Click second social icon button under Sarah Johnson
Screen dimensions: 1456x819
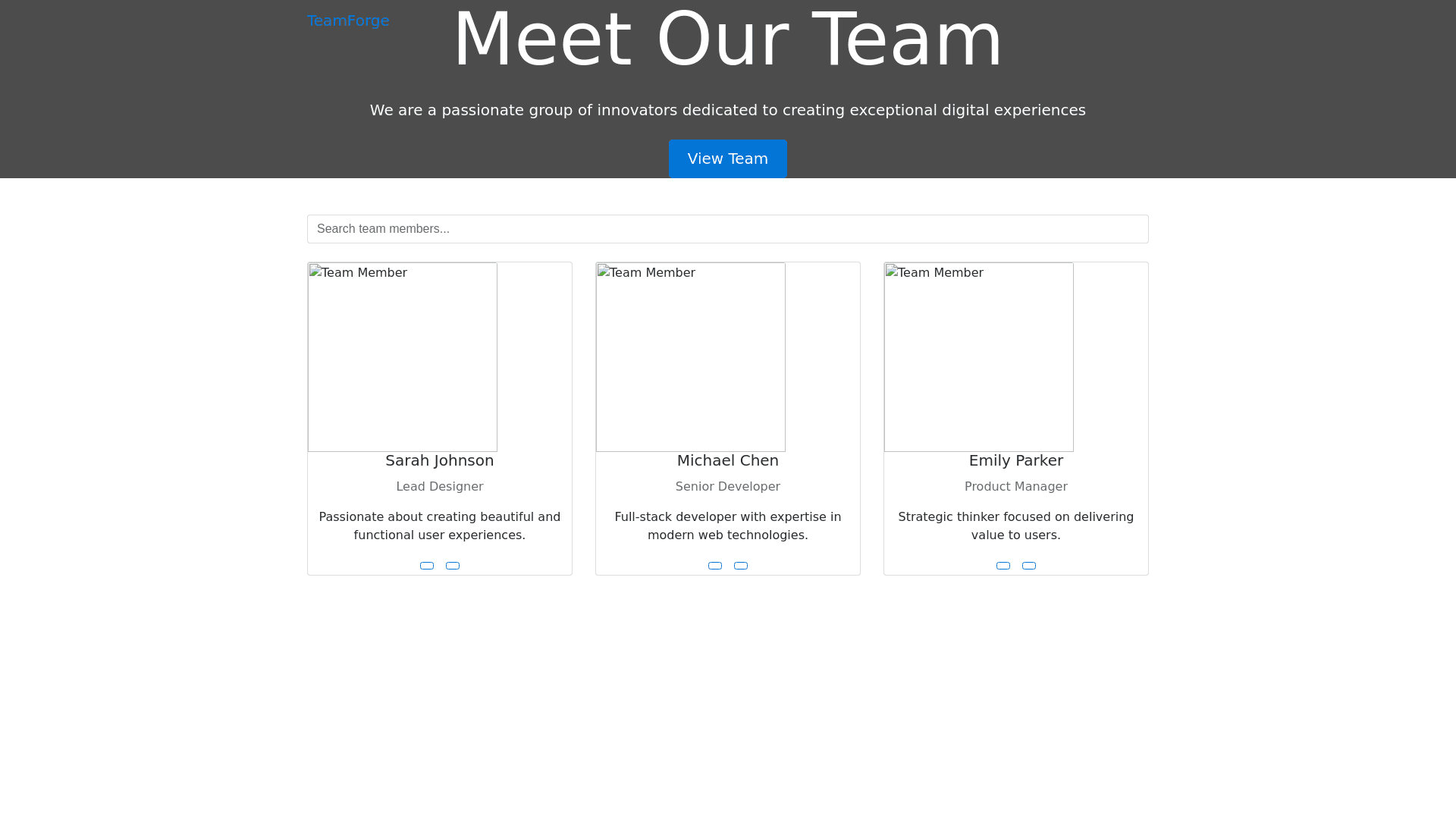coord(453,566)
